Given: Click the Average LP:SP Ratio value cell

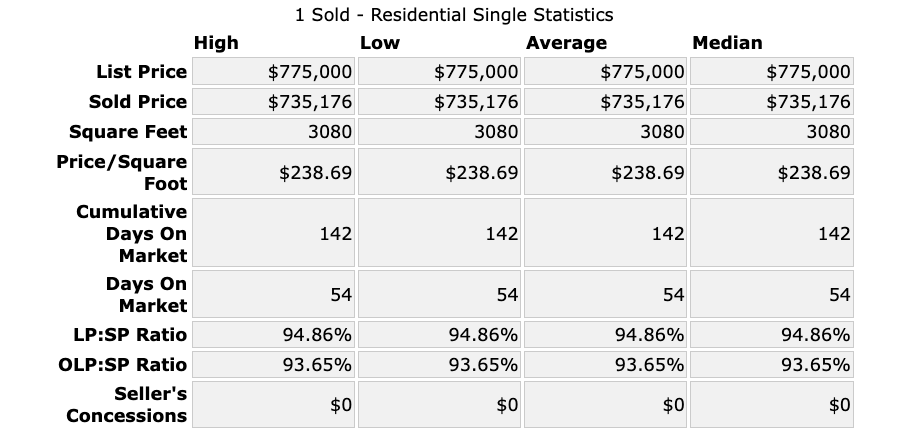Looking at the screenshot, I should pos(605,334).
